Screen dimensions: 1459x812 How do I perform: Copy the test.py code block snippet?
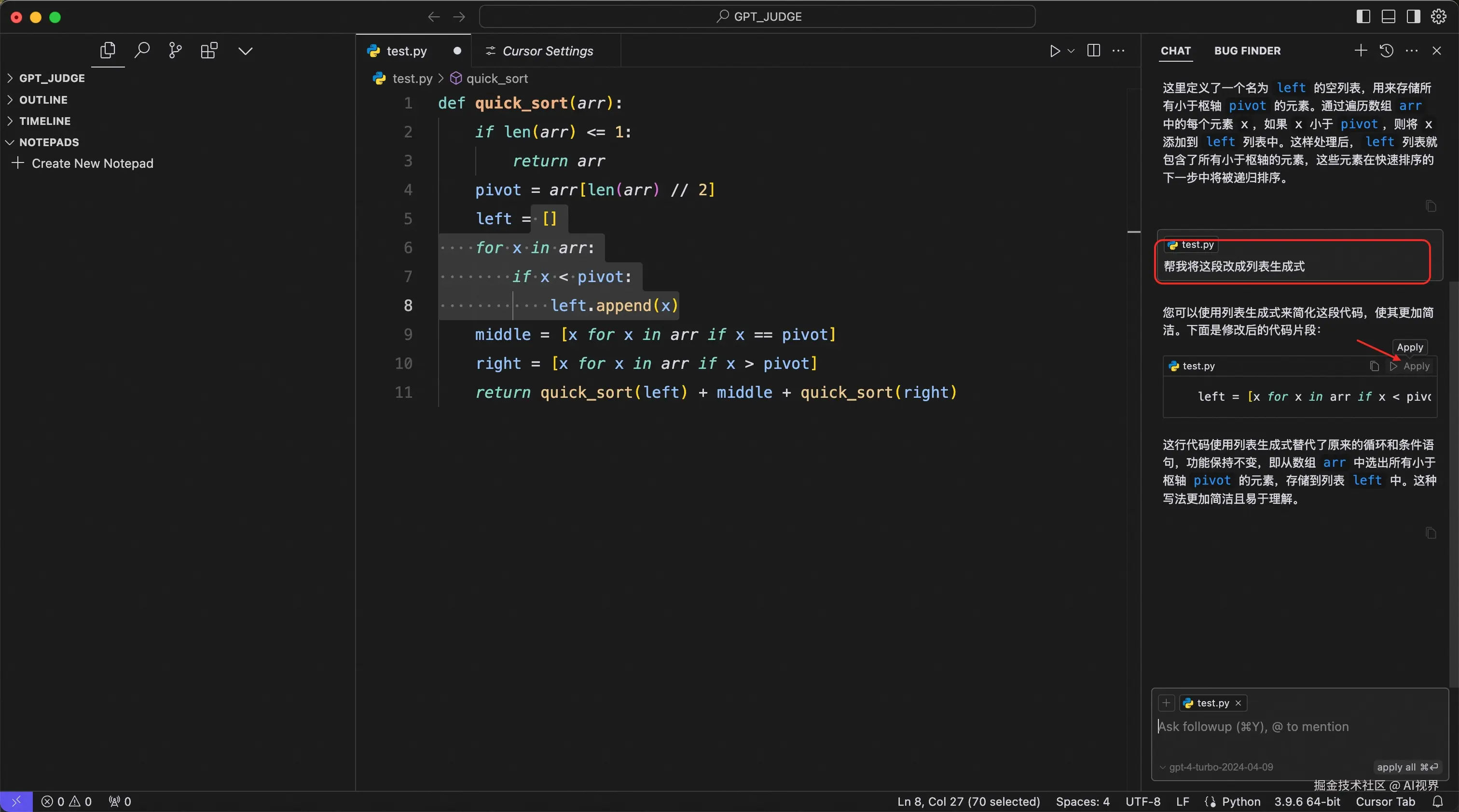coord(1374,366)
